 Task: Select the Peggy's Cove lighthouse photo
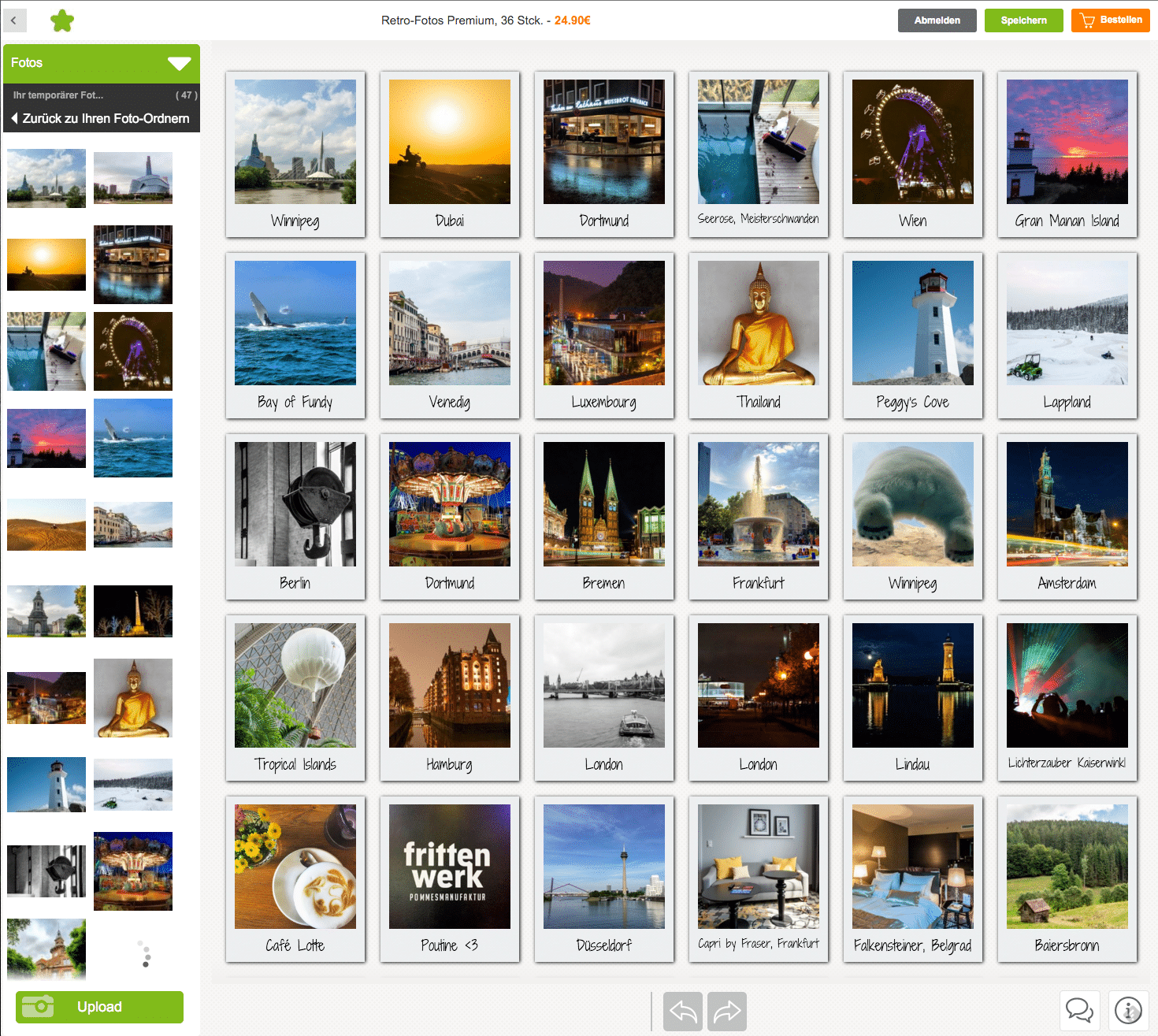(913, 336)
